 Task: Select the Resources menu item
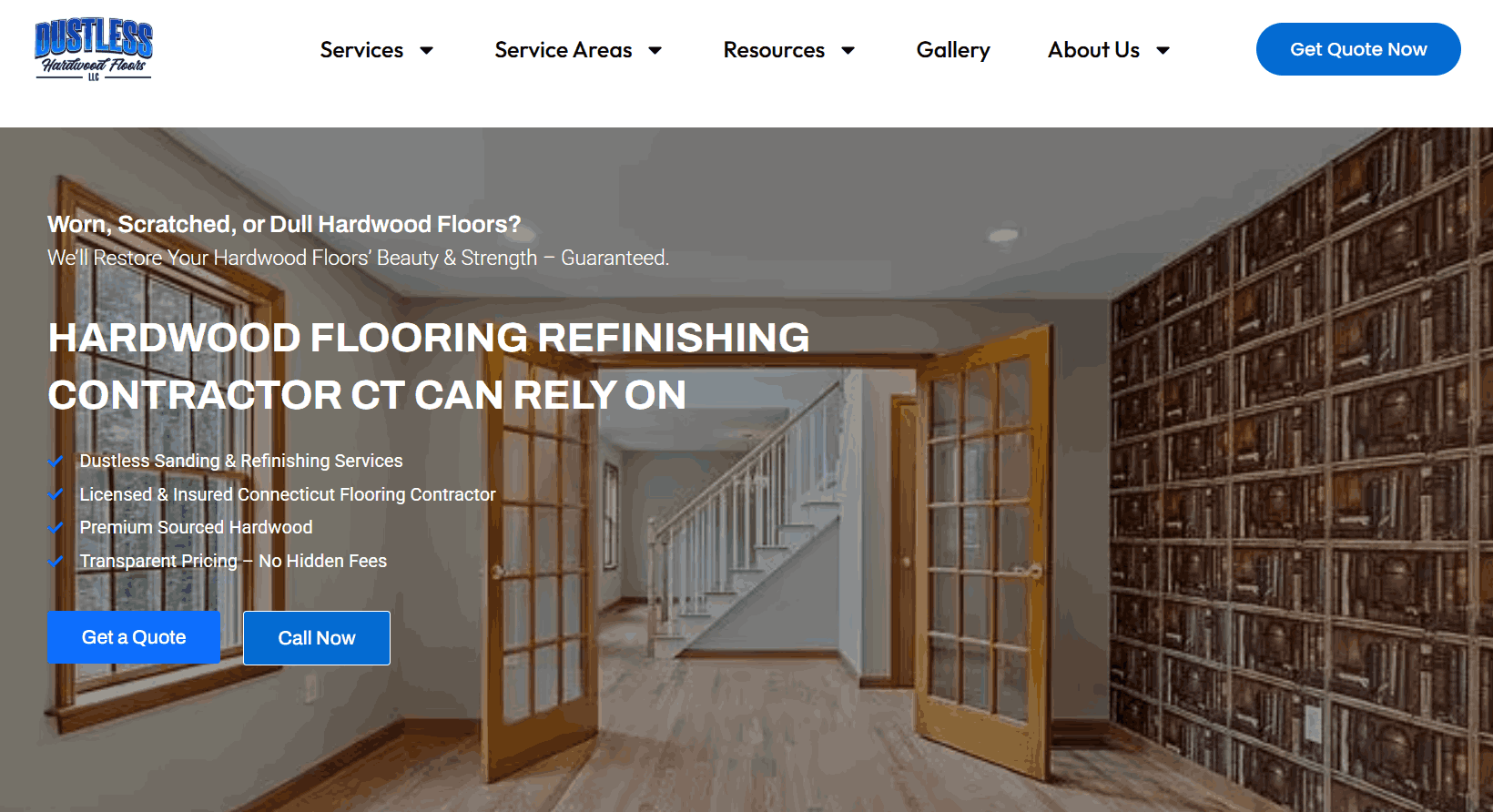[774, 50]
